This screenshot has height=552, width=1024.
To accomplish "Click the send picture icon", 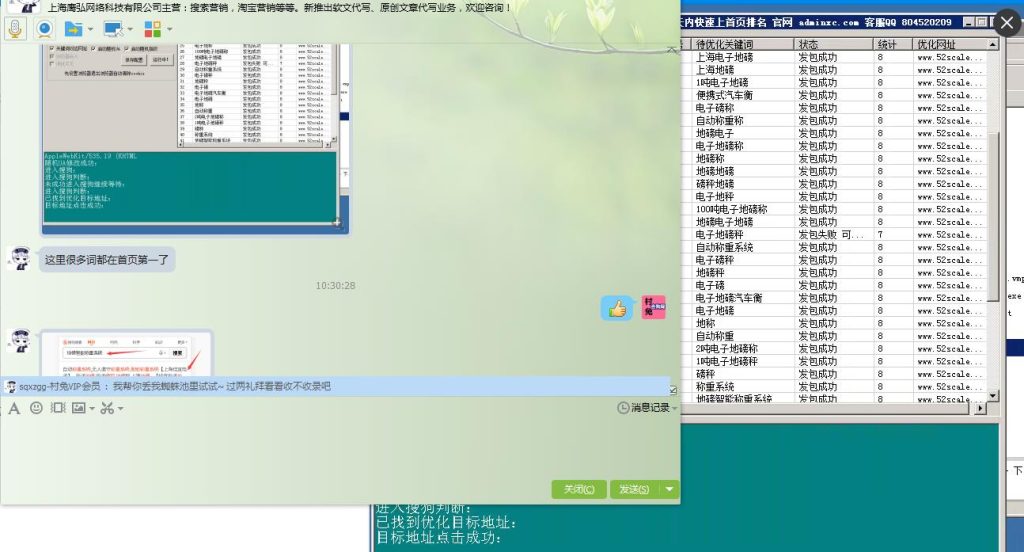I will [x=79, y=408].
